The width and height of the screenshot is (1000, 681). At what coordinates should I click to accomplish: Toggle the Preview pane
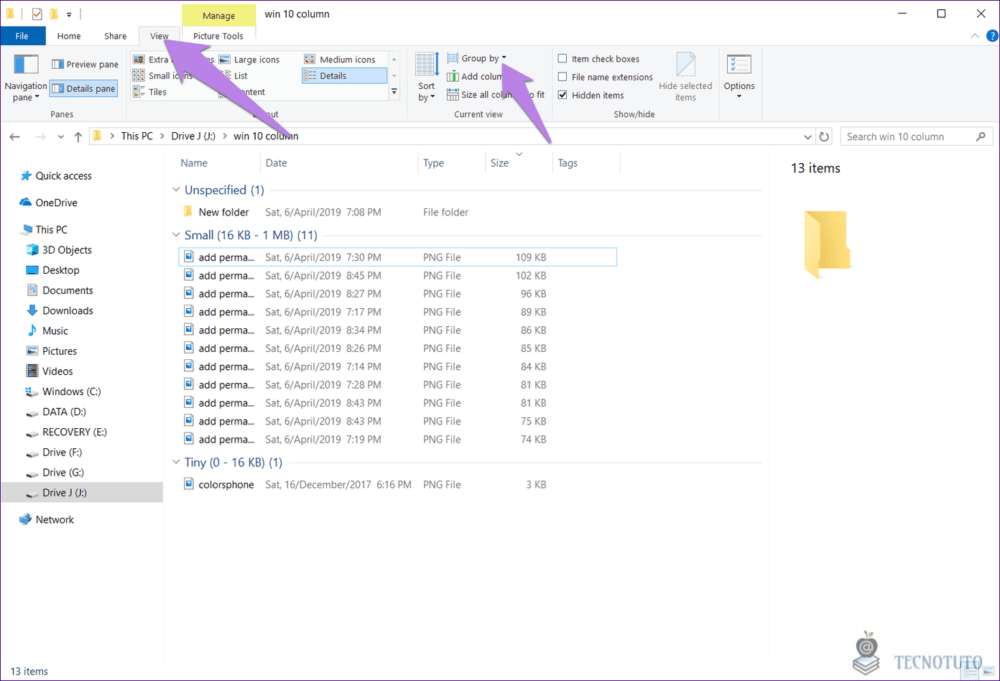coord(85,64)
